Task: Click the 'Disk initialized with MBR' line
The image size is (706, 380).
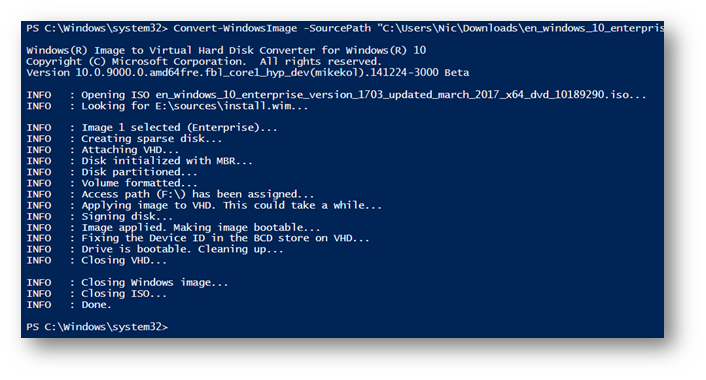Action: [139, 161]
